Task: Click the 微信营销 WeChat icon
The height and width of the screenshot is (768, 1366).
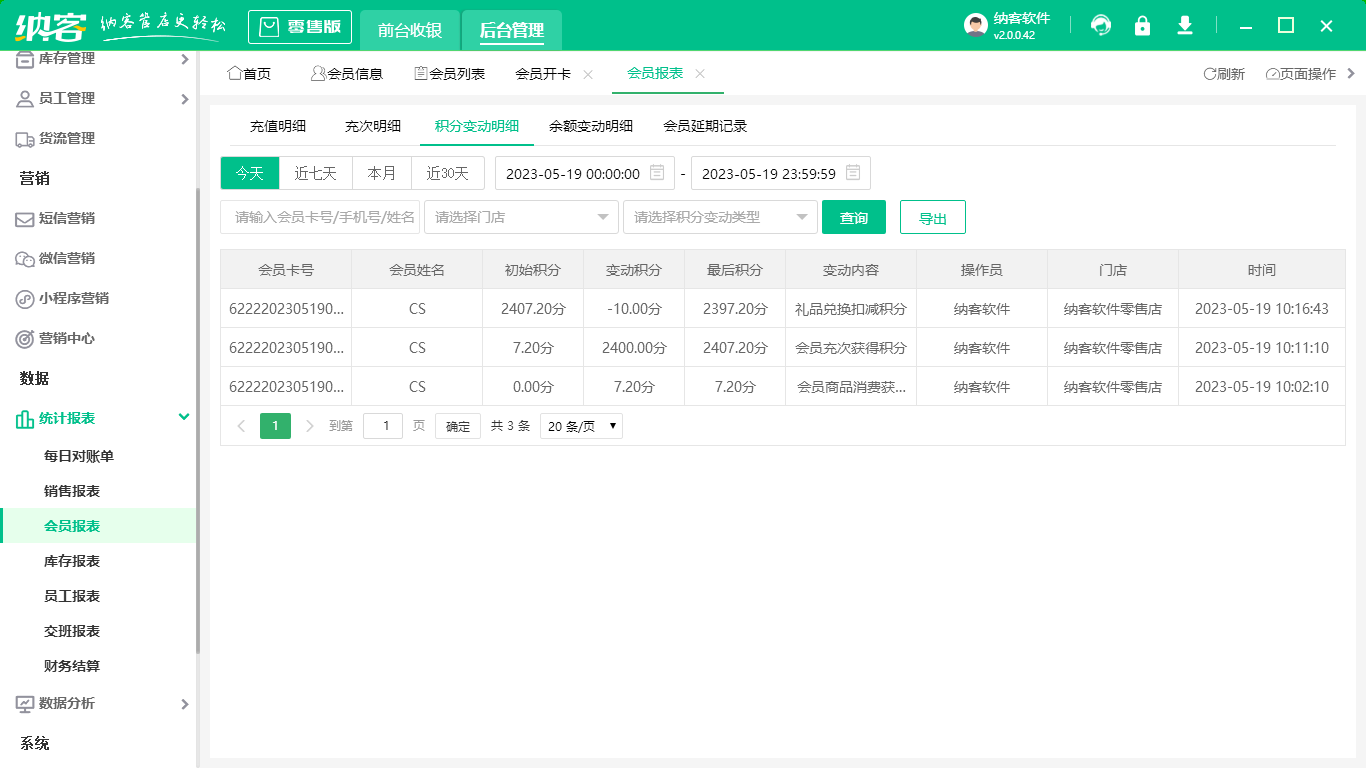Action: [x=25, y=259]
